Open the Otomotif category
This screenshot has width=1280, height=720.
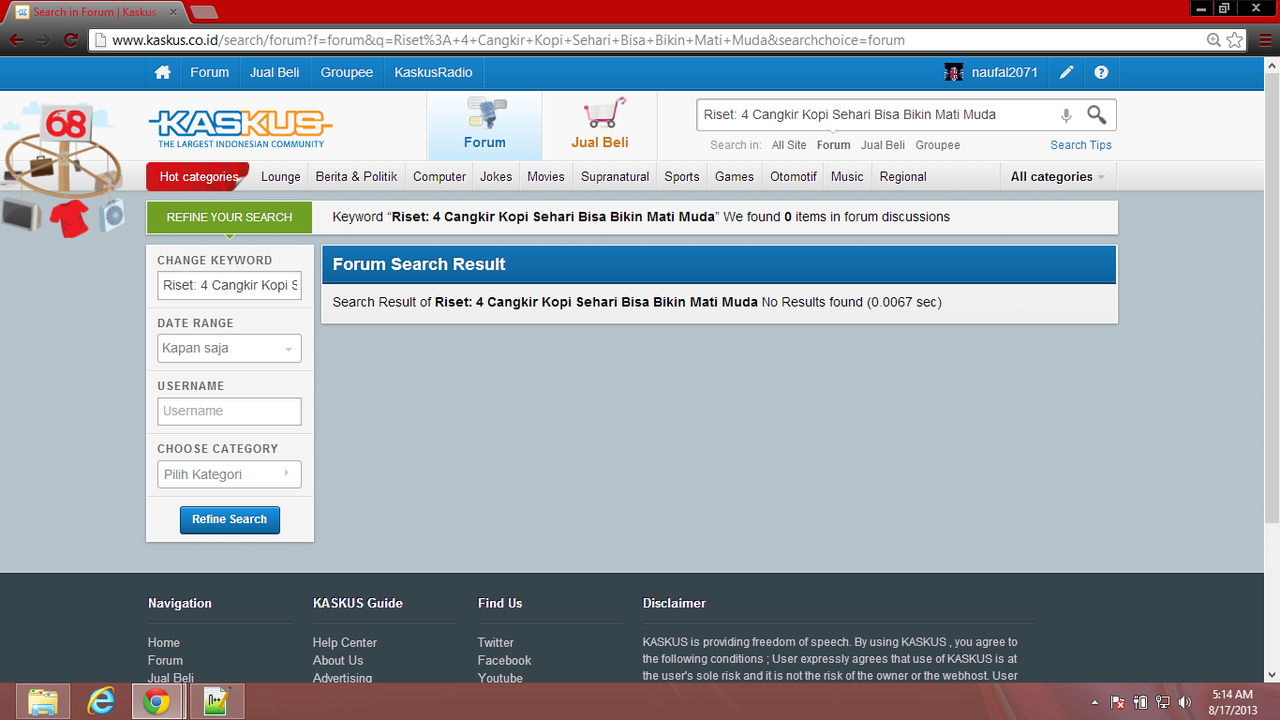tap(793, 177)
